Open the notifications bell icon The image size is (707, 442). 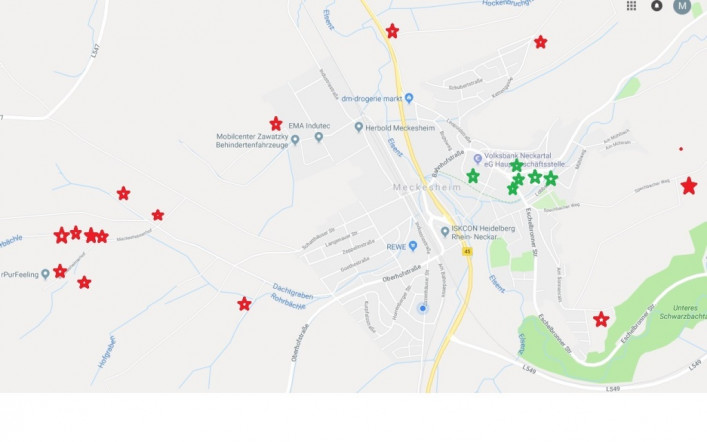pos(656,5)
